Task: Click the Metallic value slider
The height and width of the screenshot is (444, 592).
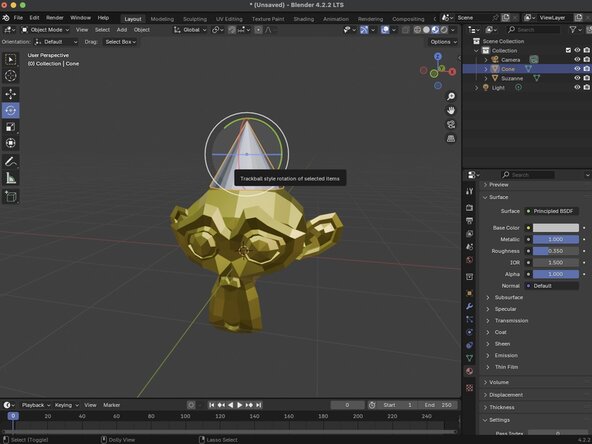Action: point(555,239)
